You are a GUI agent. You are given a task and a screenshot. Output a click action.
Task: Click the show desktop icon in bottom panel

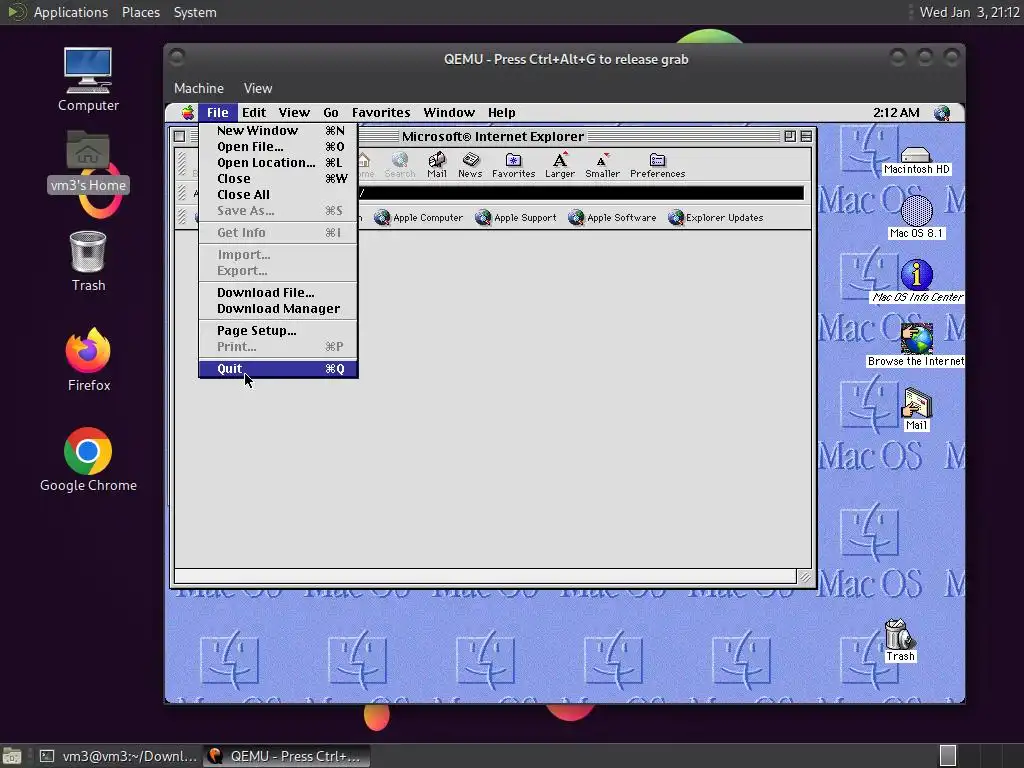12,756
